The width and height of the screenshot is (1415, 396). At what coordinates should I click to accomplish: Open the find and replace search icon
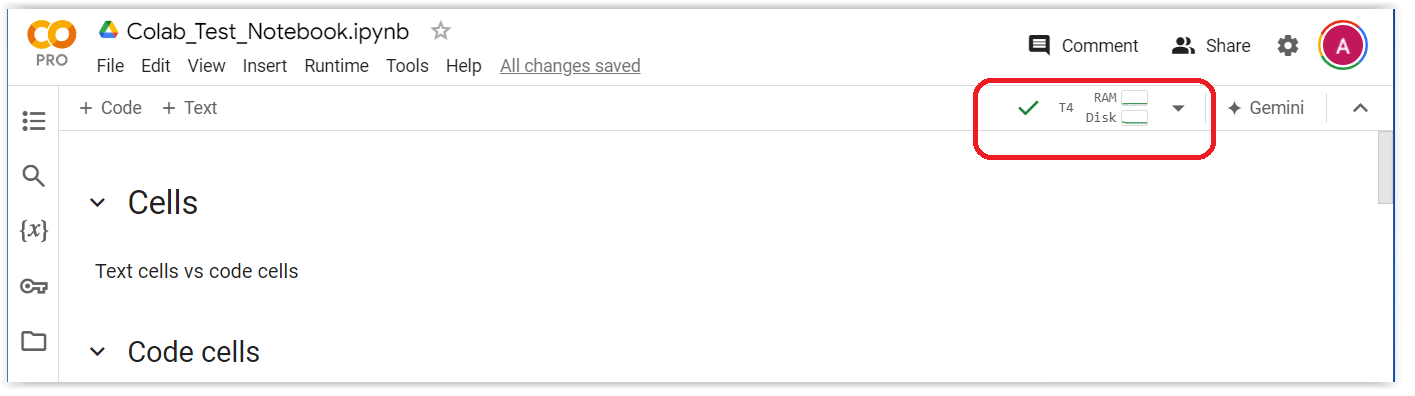tap(34, 177)
